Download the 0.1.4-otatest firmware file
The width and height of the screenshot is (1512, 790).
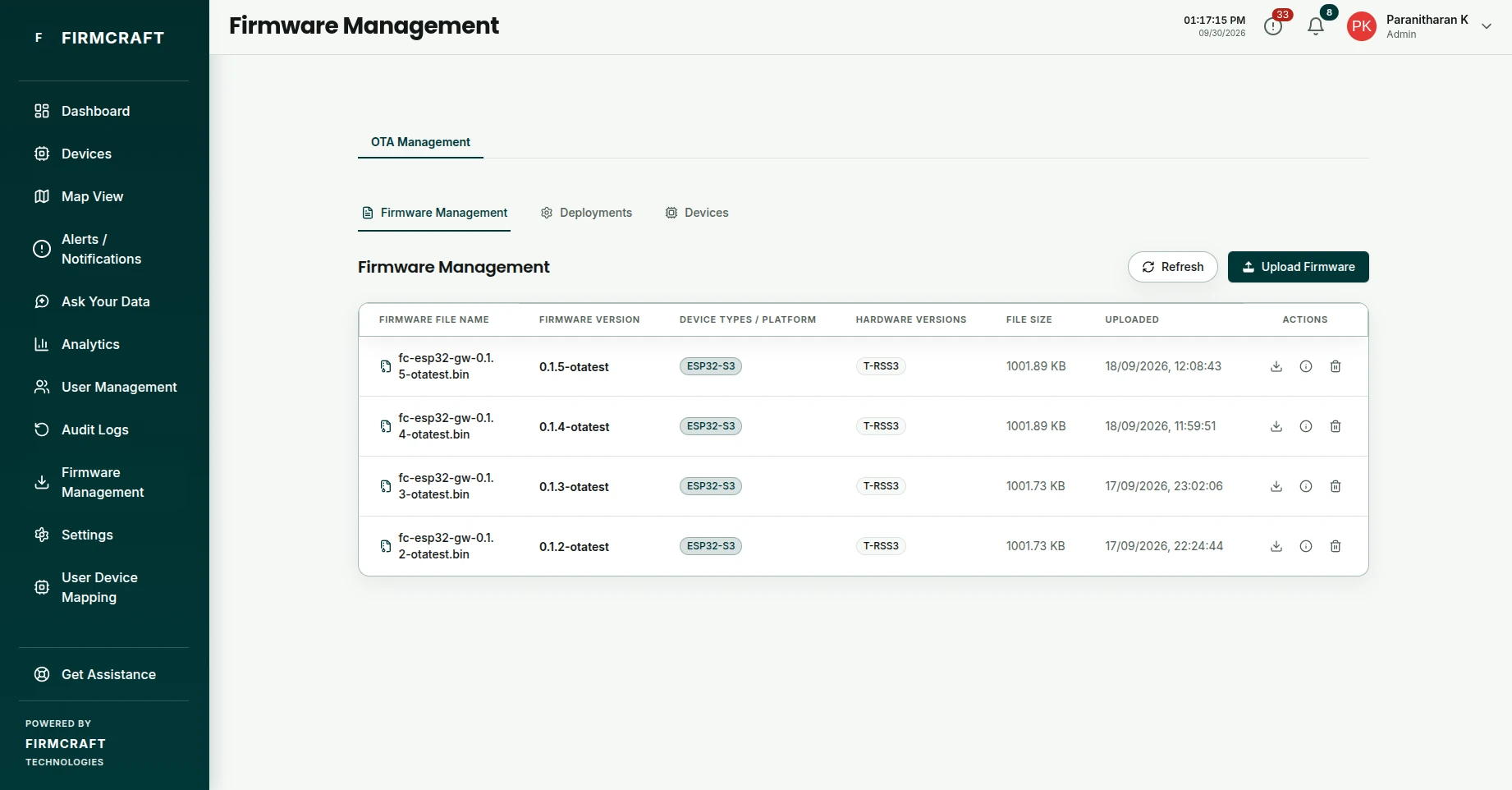click(x=1276, y=426)
